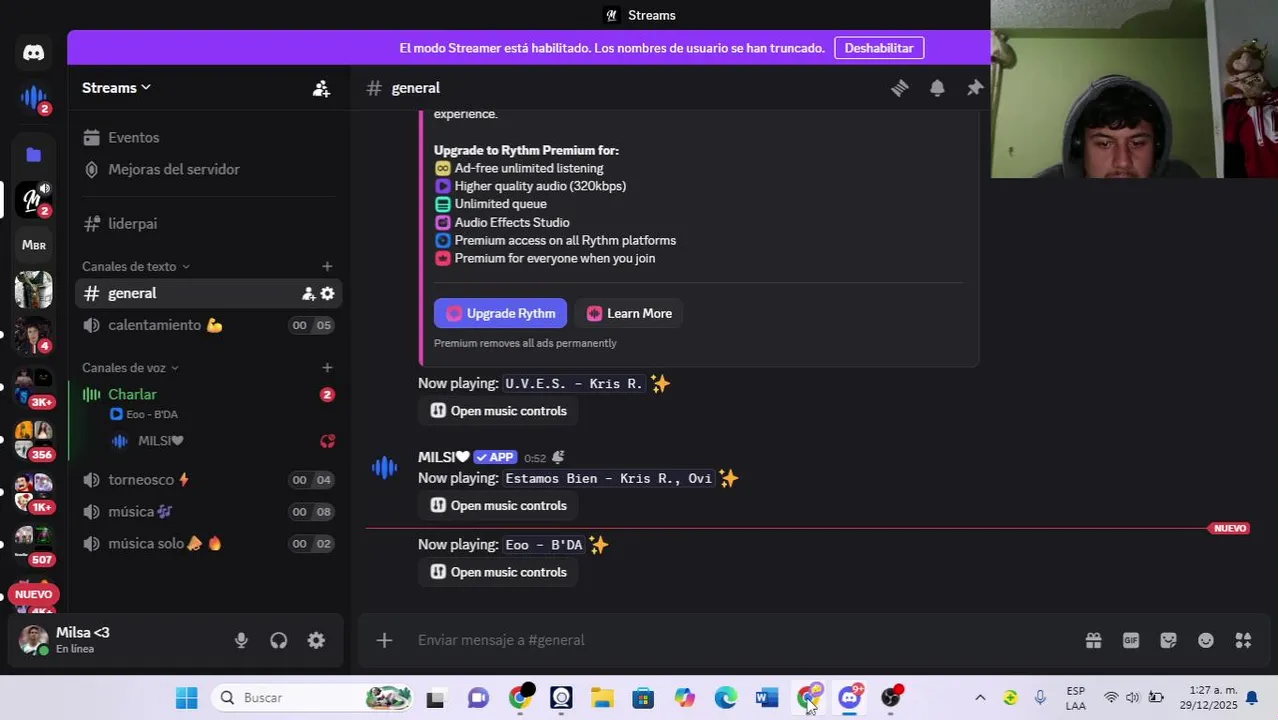
Task: Click Upgrade Rythm button
Action: tap(500, 313)
